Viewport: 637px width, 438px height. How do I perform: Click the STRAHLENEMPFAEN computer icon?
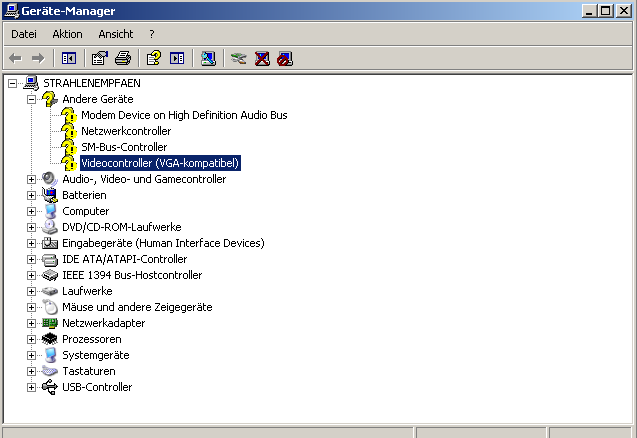coord(31,83)
